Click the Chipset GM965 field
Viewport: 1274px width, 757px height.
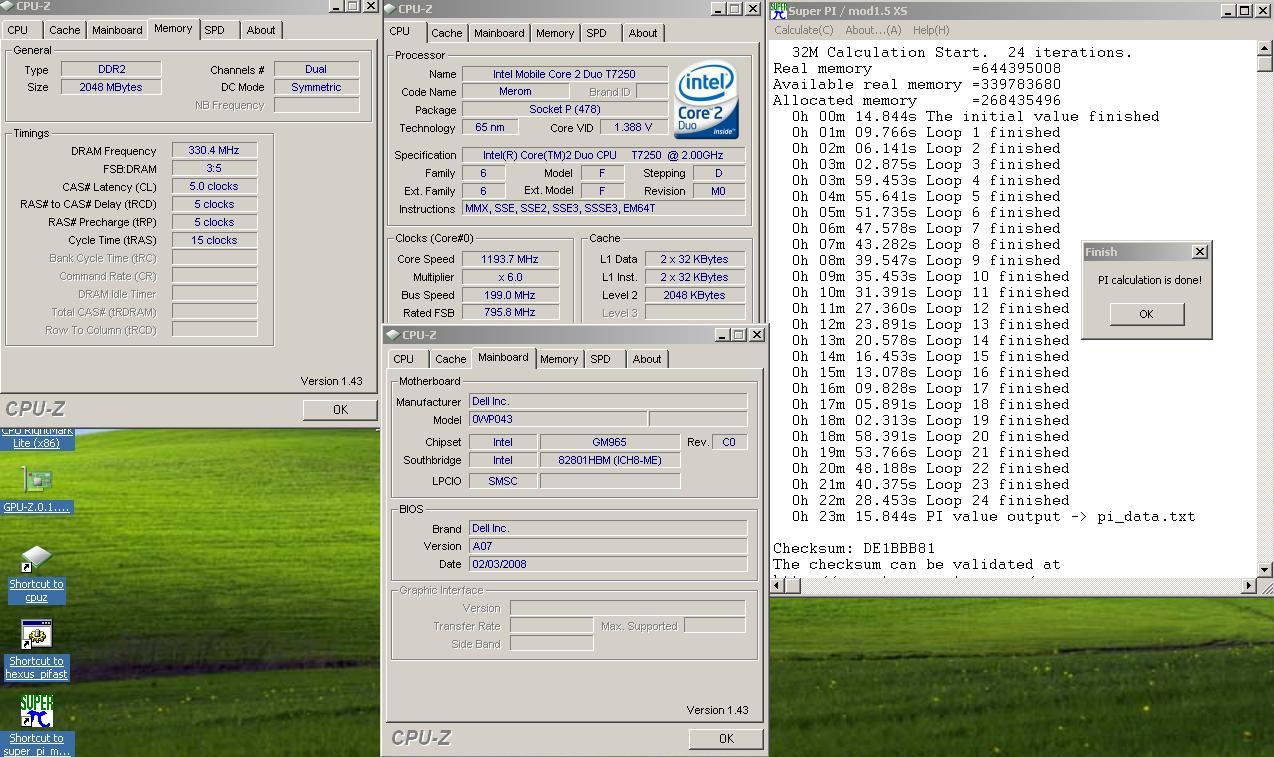click(x=609, y=442)
